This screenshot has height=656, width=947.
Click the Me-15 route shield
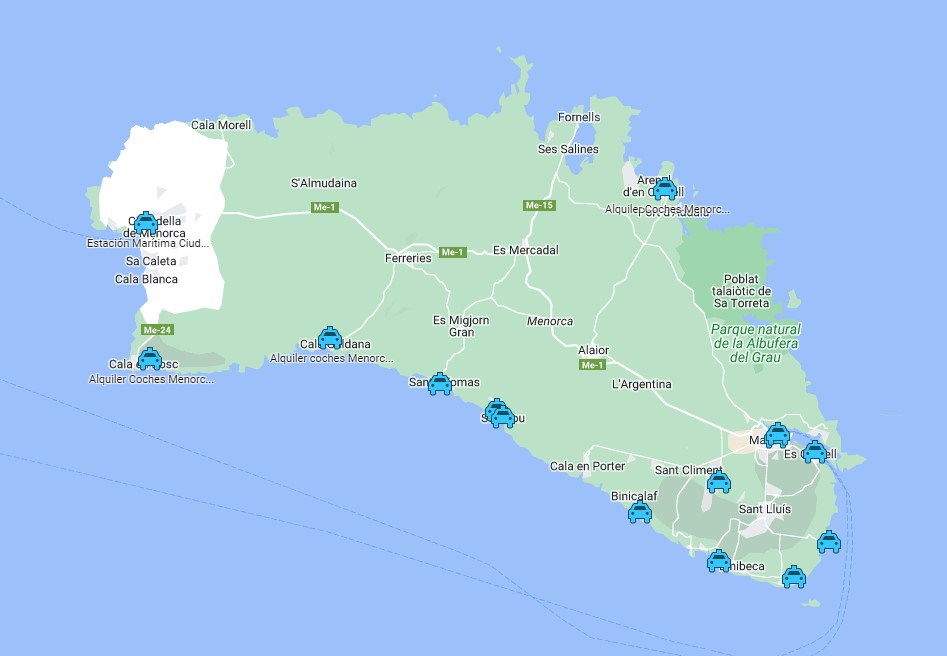[537, 205]
